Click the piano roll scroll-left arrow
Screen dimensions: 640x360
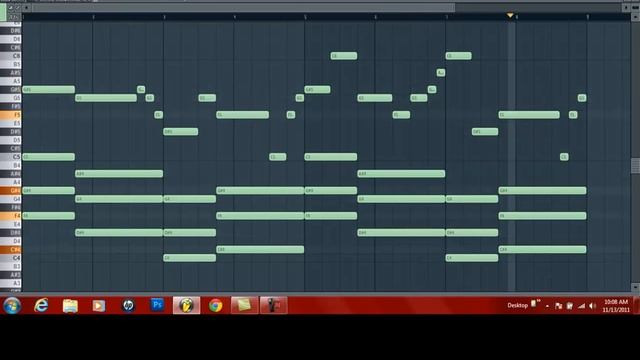coord(27,7)
